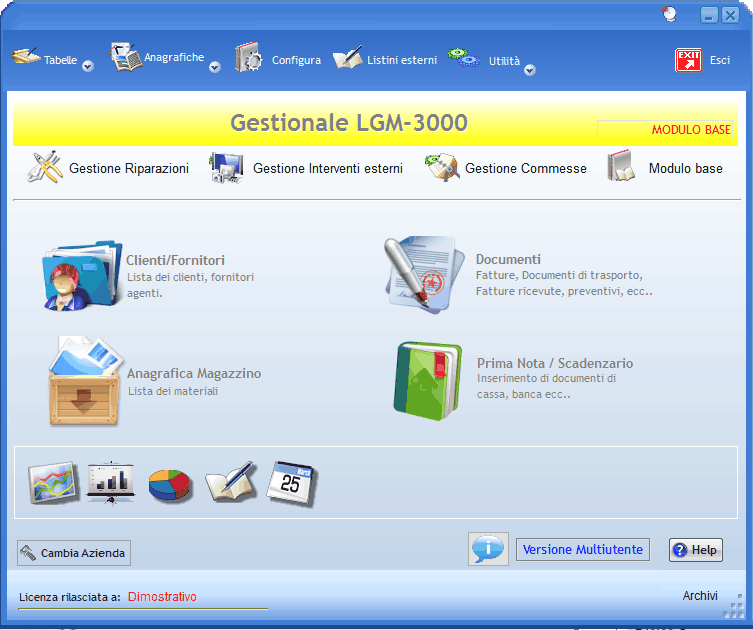Click the title bar globe icon
The width and height of the screenshot is (753, 630).
point(669,14)
